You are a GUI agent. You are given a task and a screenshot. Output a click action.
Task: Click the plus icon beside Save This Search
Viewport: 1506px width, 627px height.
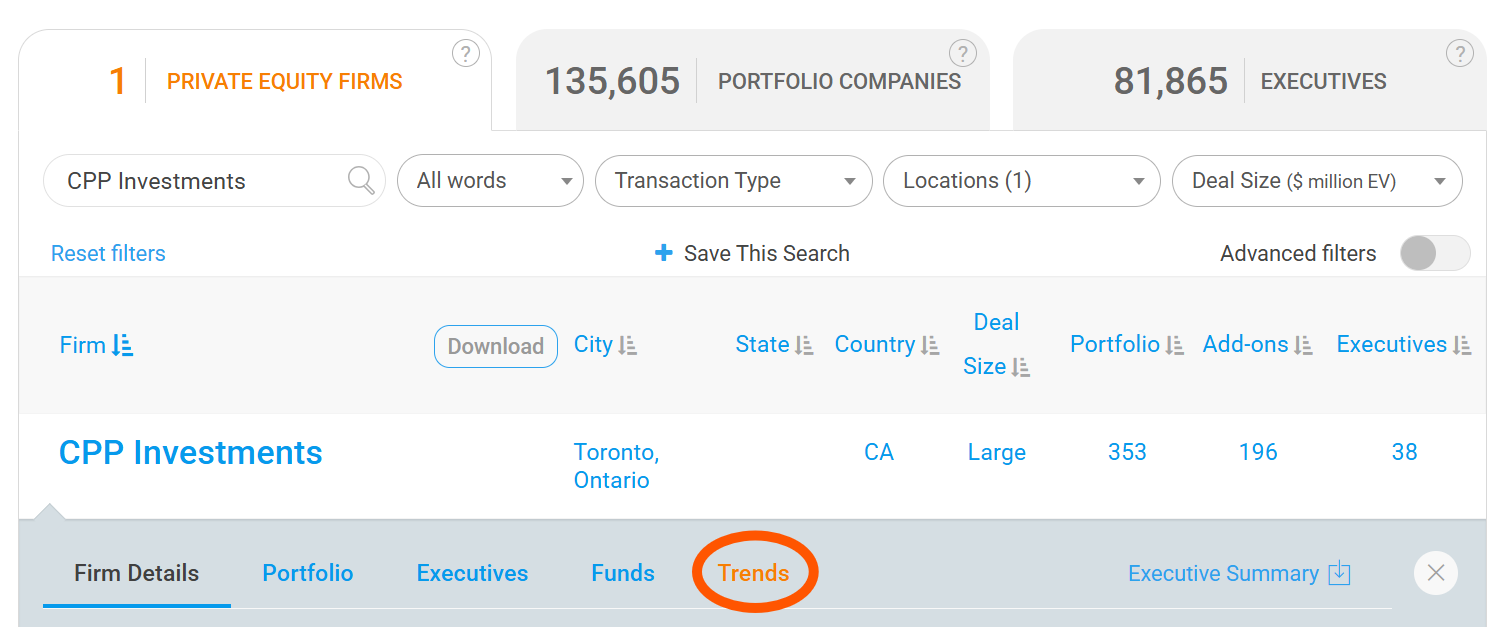[663, 253]
